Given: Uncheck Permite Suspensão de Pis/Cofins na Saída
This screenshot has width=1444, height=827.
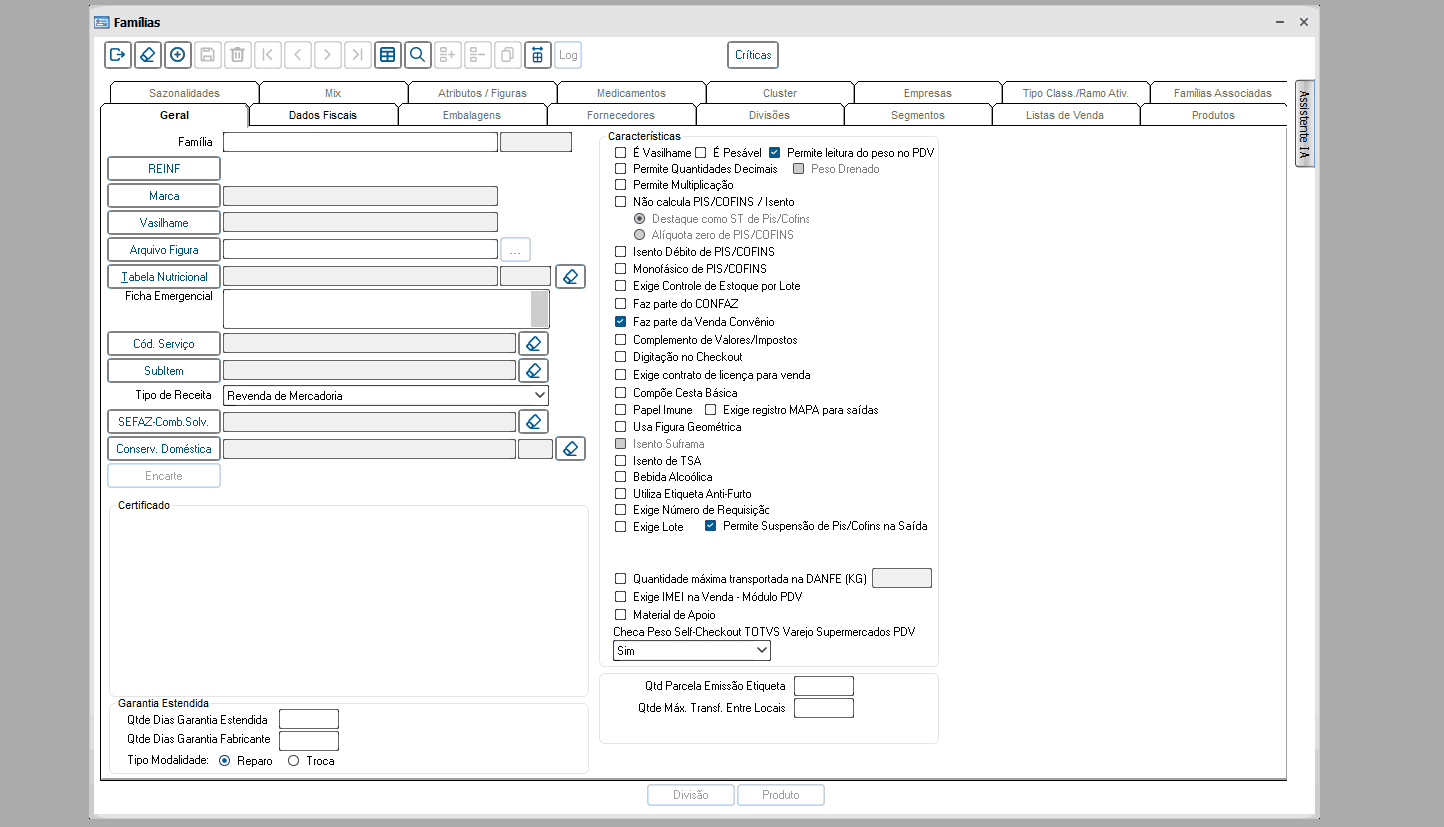Looking at the screenshot, I should pos(711,526).
